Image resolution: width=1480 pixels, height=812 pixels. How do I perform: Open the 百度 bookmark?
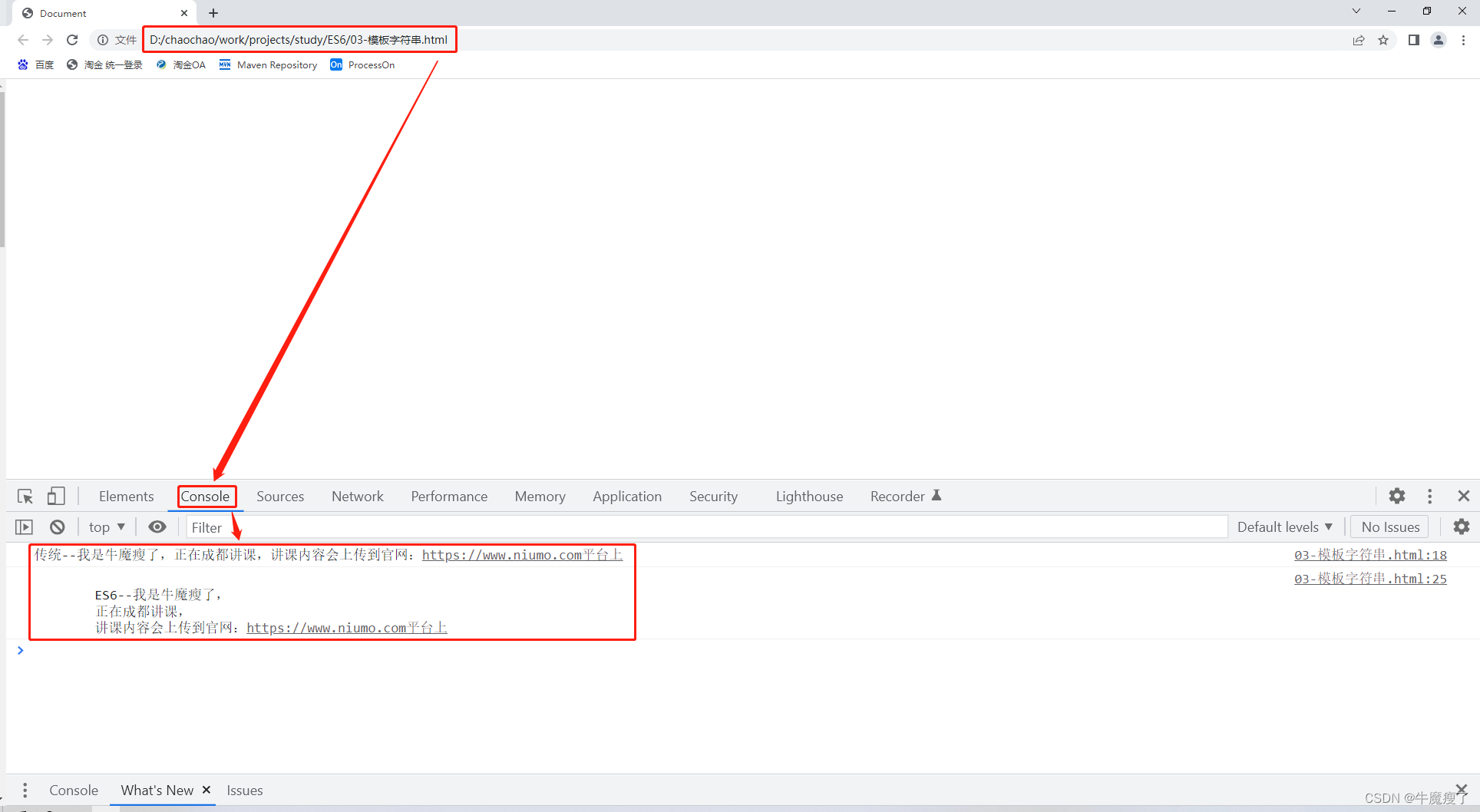pos(36,64)
